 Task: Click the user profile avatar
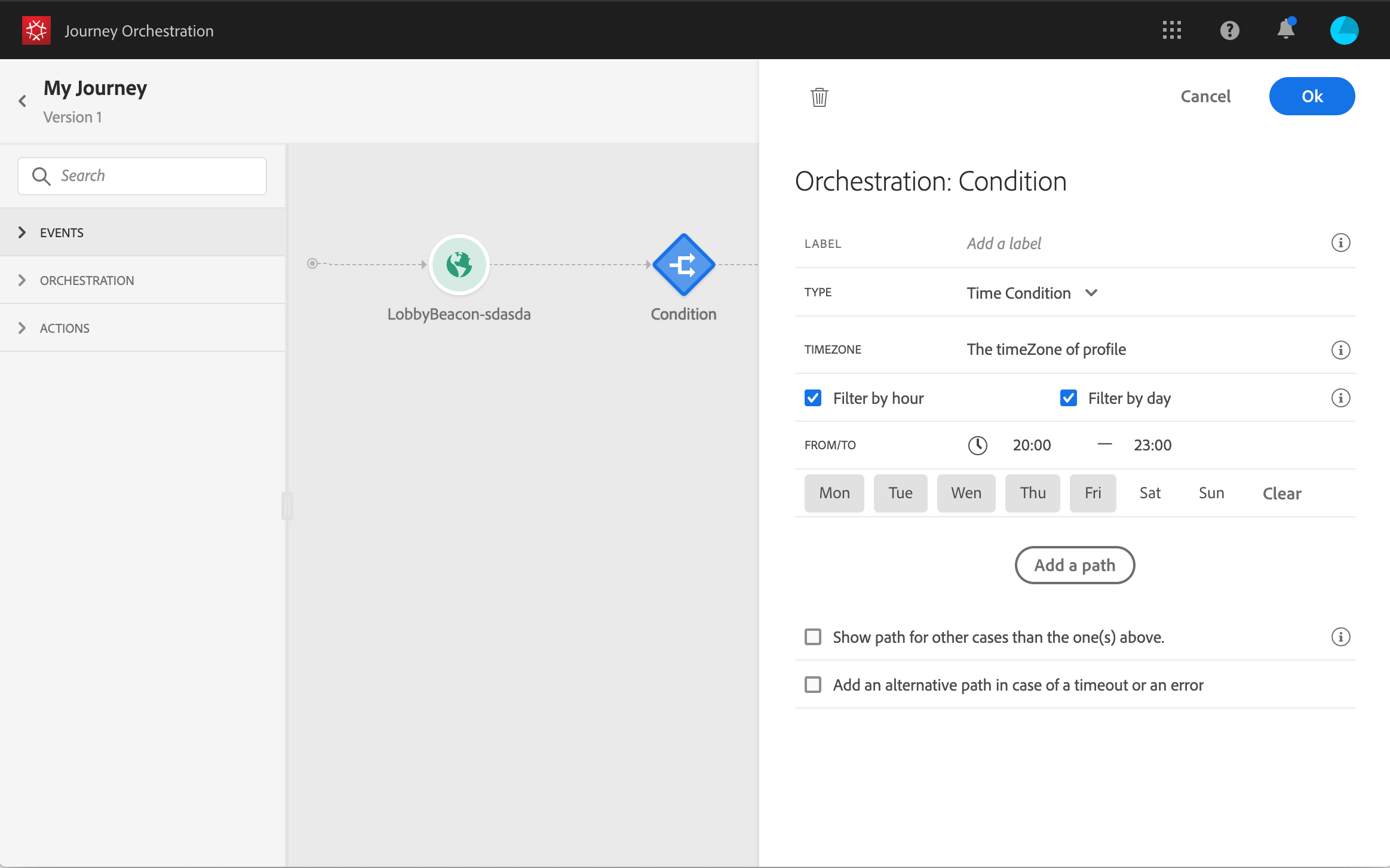[x=1343, y=30]
